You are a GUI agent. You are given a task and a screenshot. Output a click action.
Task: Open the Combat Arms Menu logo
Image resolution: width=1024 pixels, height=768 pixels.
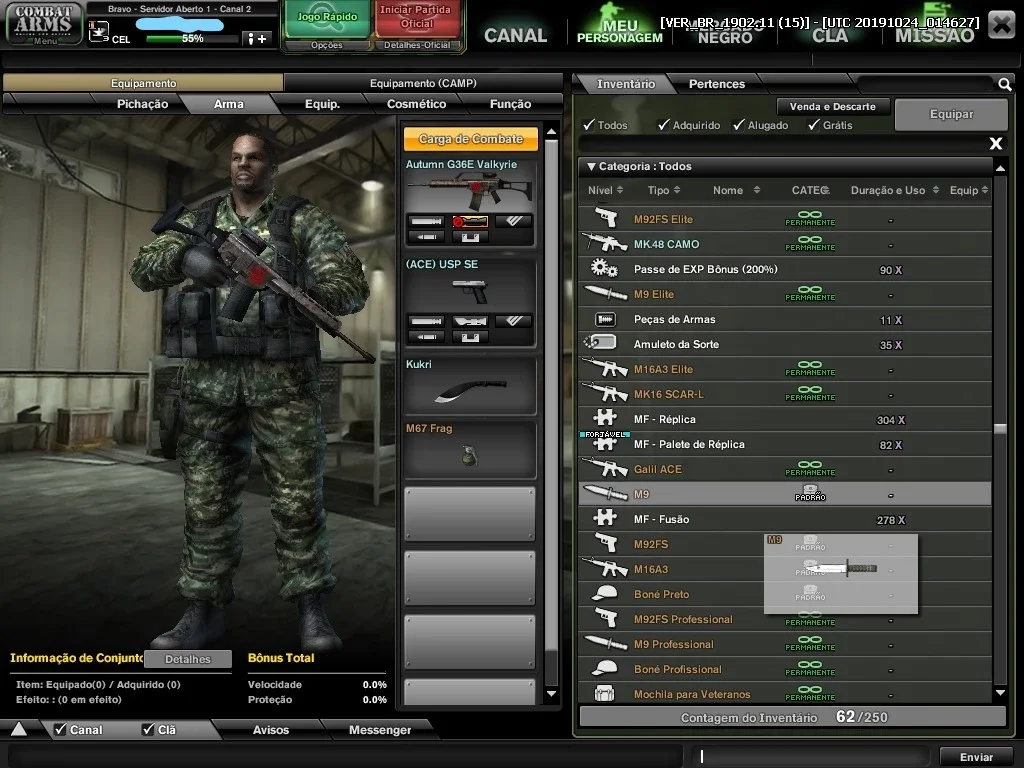point(44,24)
